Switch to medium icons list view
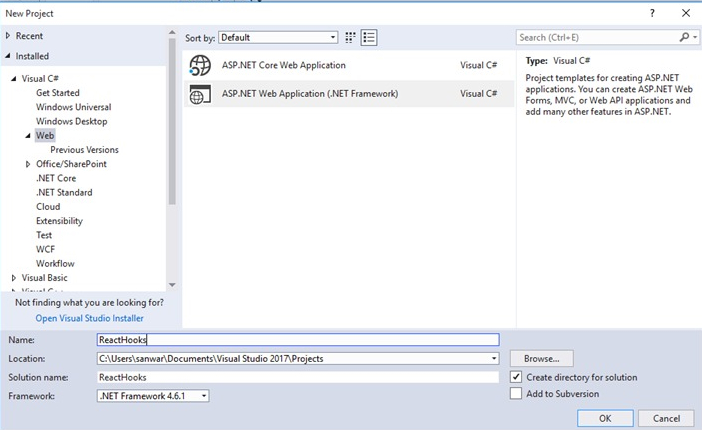The image size is (702, 430). 369,38
